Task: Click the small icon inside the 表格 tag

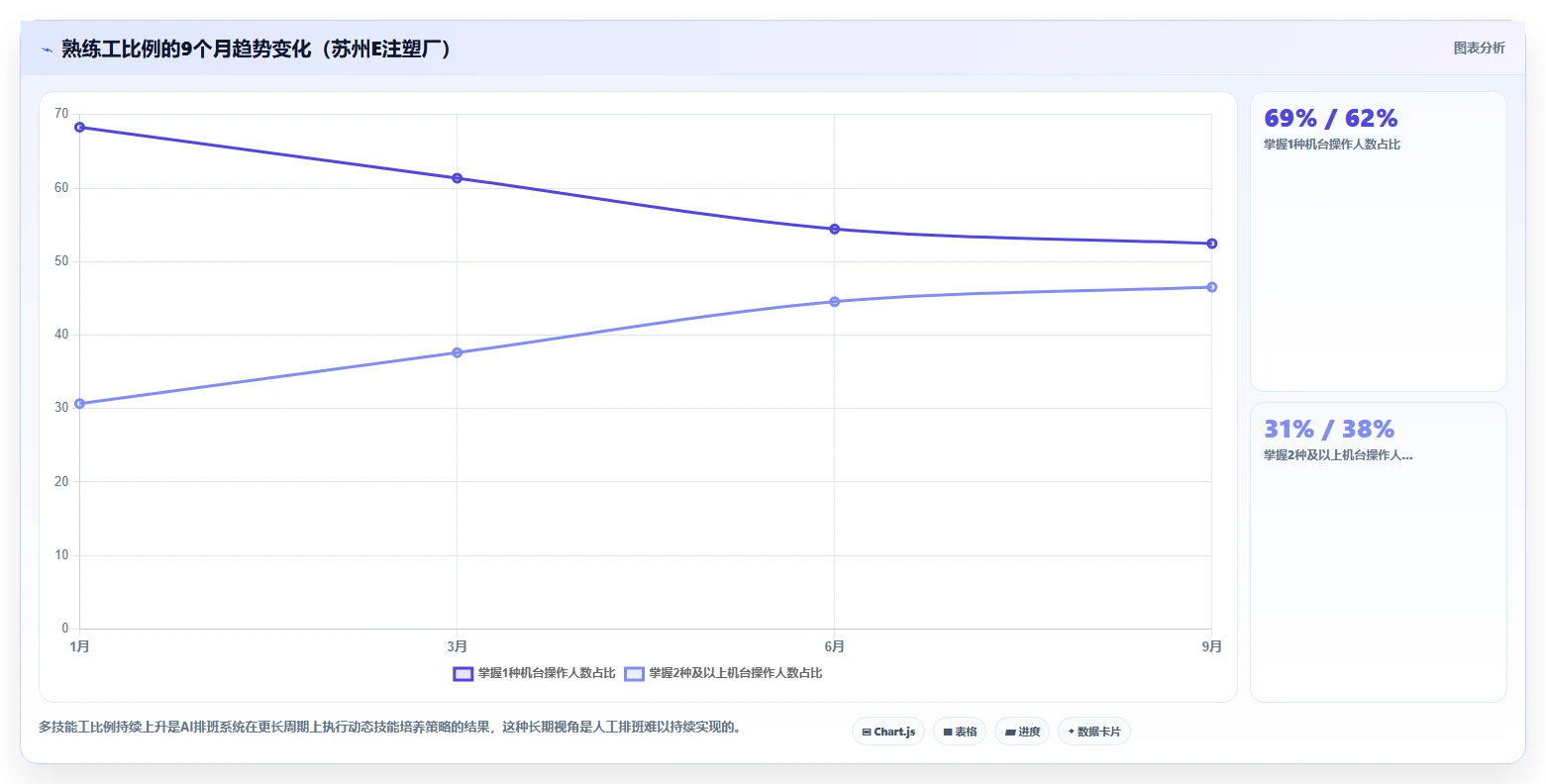Action: (x=948, y=733)
